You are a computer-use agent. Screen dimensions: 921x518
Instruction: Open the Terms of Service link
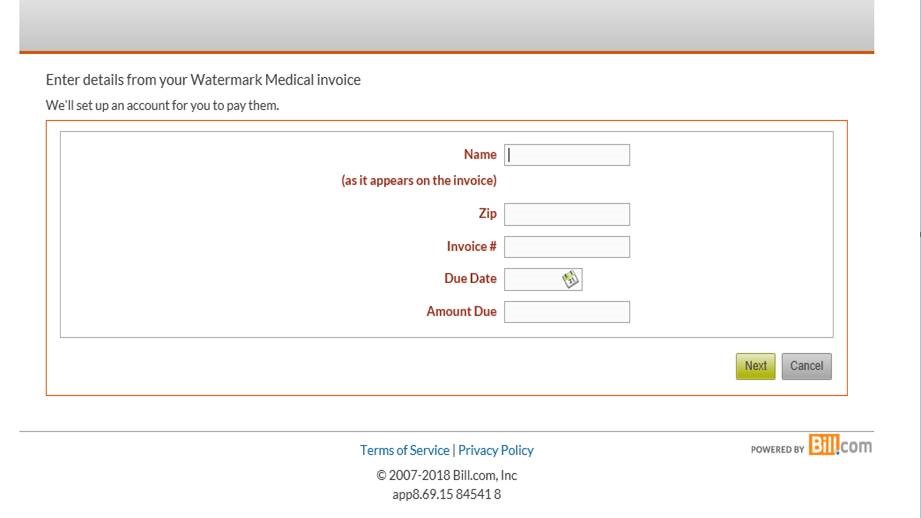pyautogui.click(x=405, y=450)
